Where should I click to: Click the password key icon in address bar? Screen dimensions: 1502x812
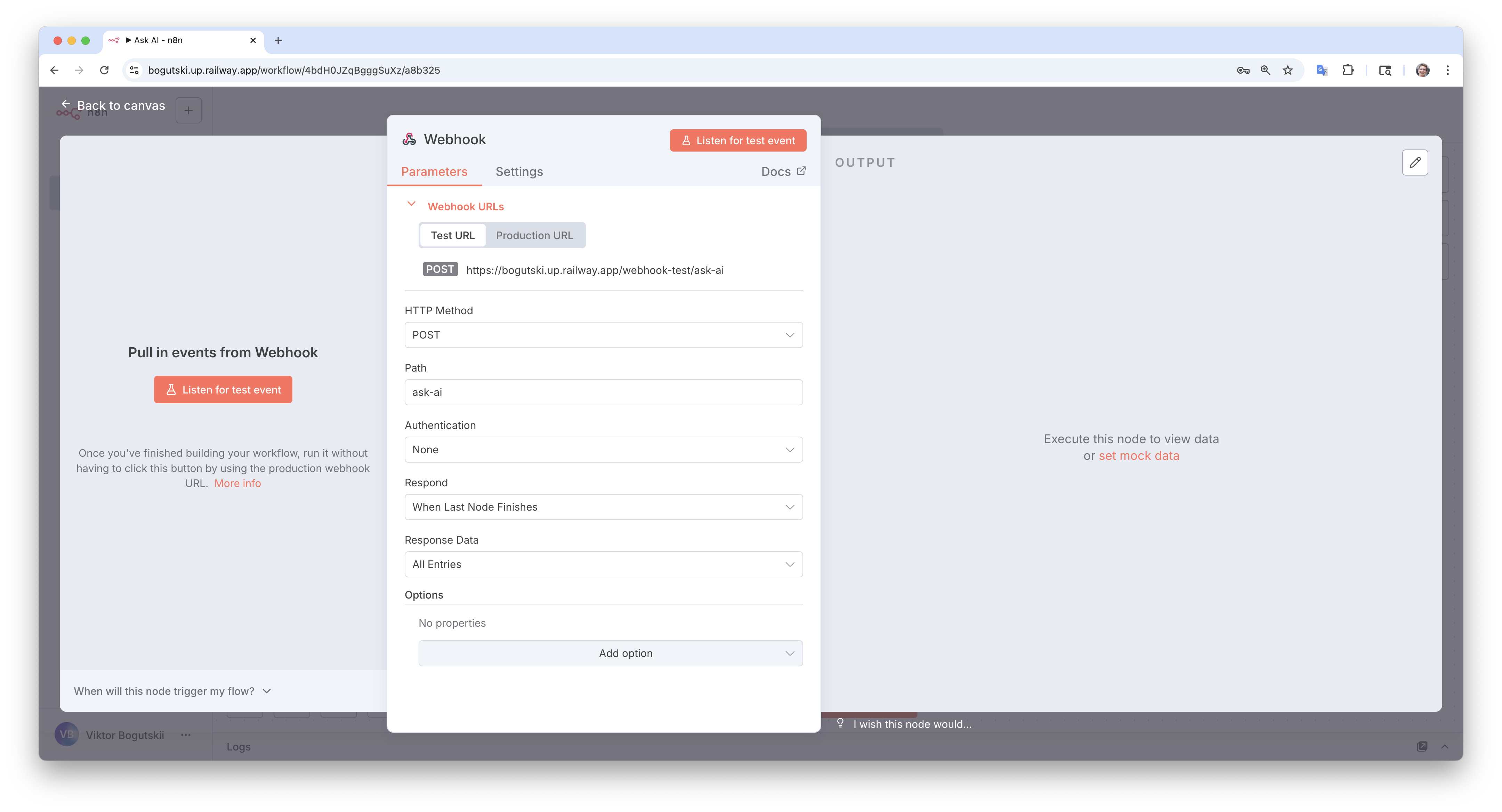[1243, 71]
